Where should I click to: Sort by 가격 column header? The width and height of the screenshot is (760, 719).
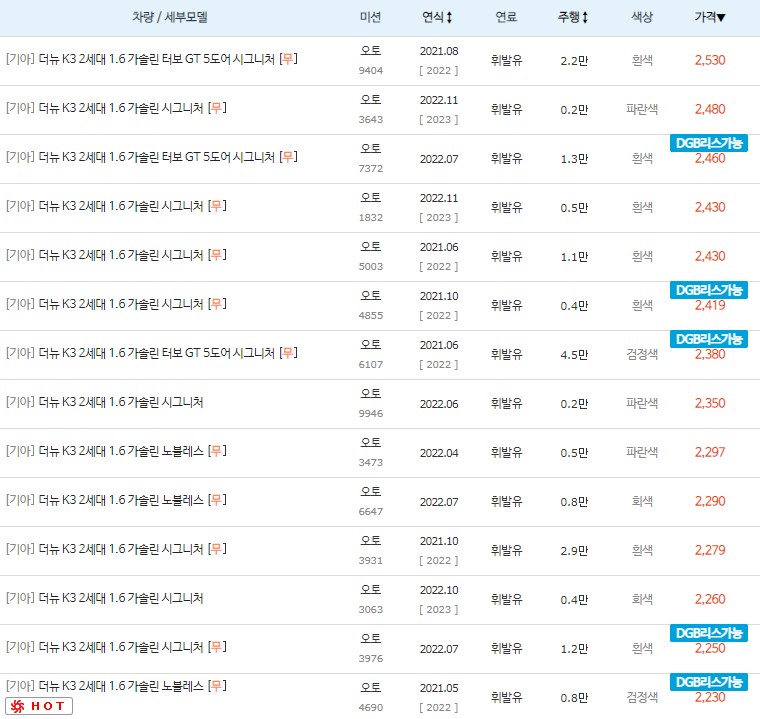pyautogui.click(x=710, y=17)
